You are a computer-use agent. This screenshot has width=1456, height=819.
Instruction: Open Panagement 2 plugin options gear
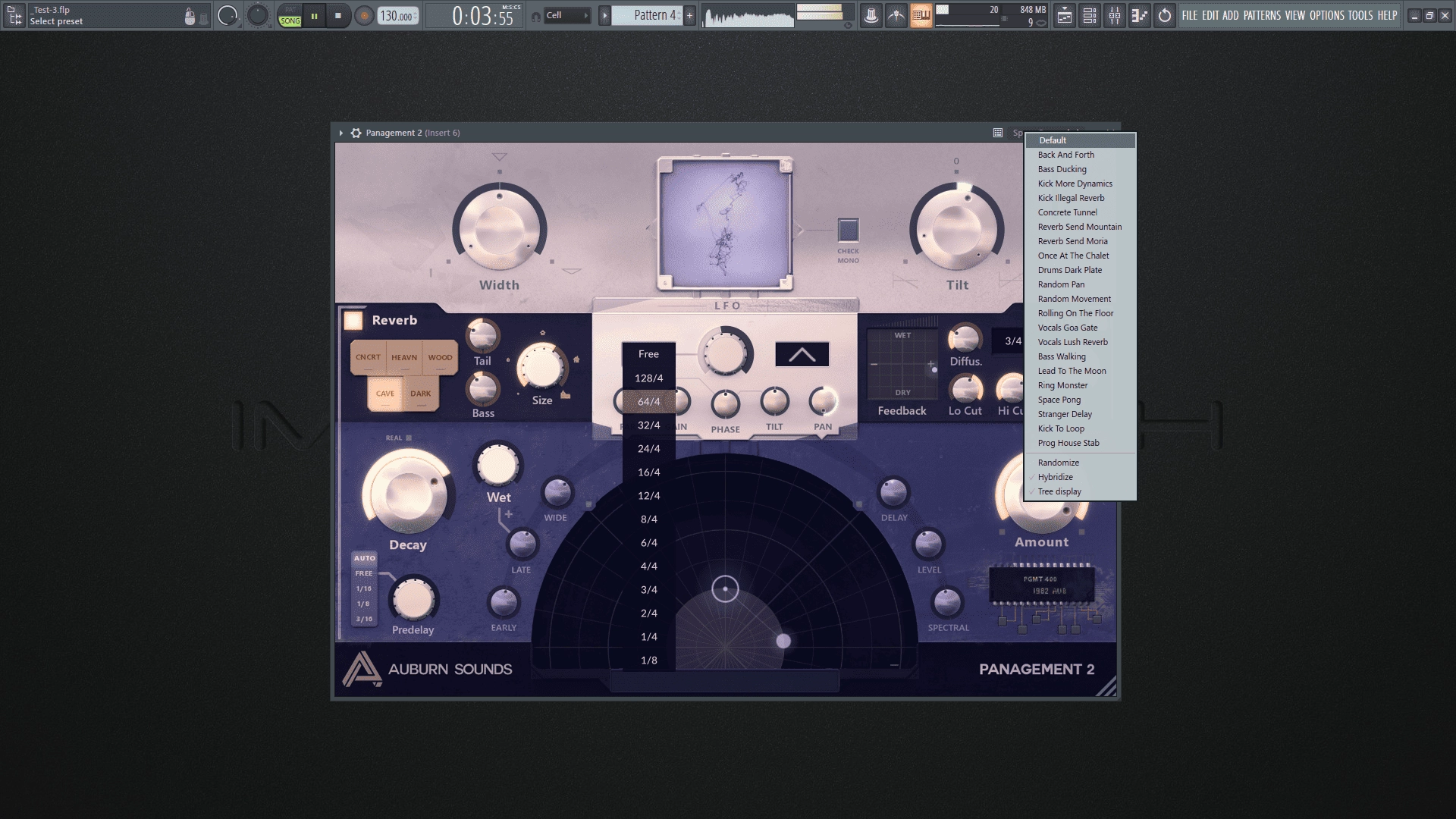point(356,133)
